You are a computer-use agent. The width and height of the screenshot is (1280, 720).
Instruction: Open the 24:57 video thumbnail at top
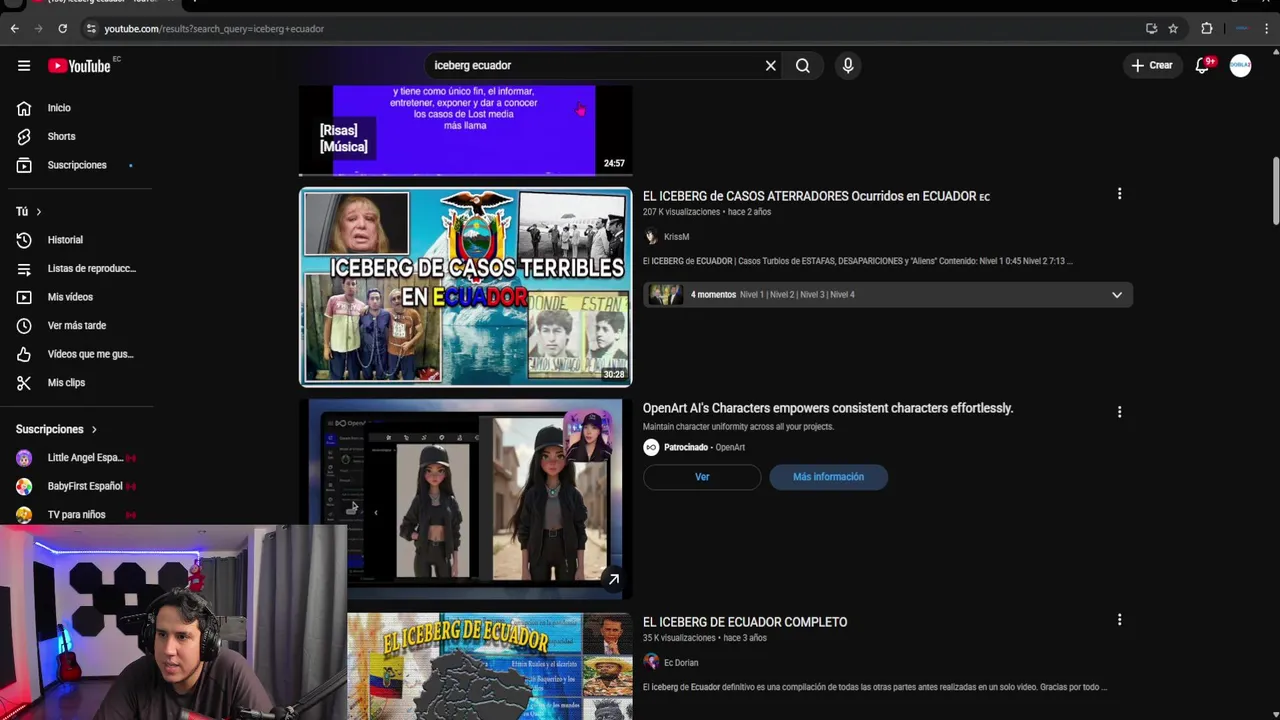[465, 130]
